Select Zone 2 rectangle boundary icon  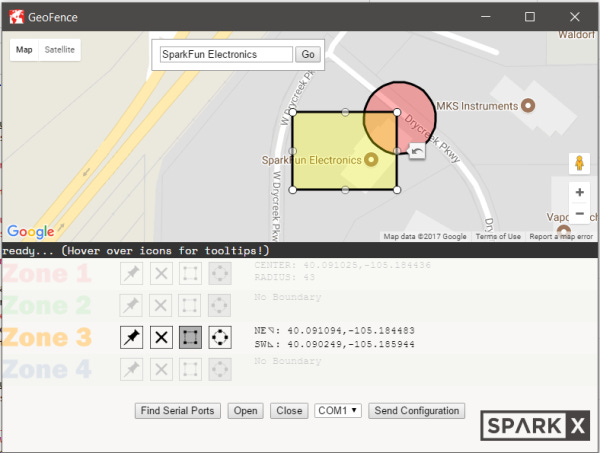[190, 305]
